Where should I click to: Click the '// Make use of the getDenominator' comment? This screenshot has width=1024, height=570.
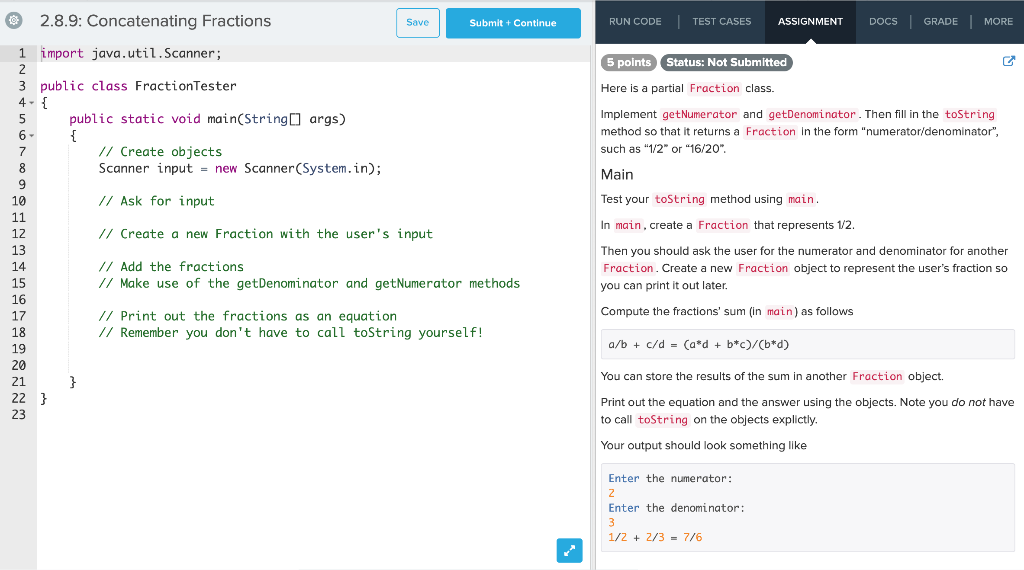309,283
